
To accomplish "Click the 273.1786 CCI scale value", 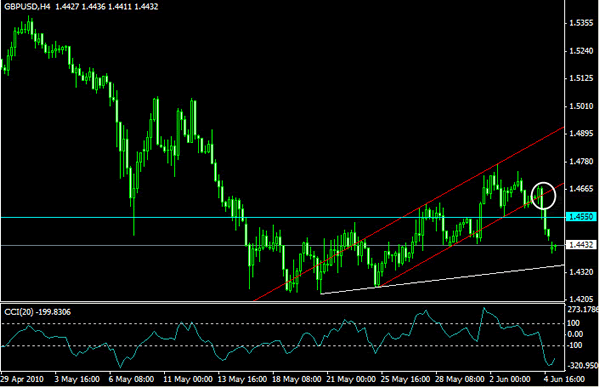I will coord(583,309).
